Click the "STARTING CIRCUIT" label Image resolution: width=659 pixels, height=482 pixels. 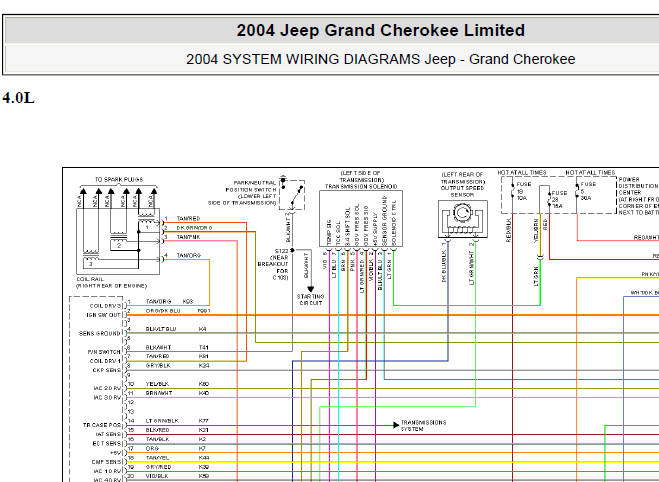coord(311,300)
